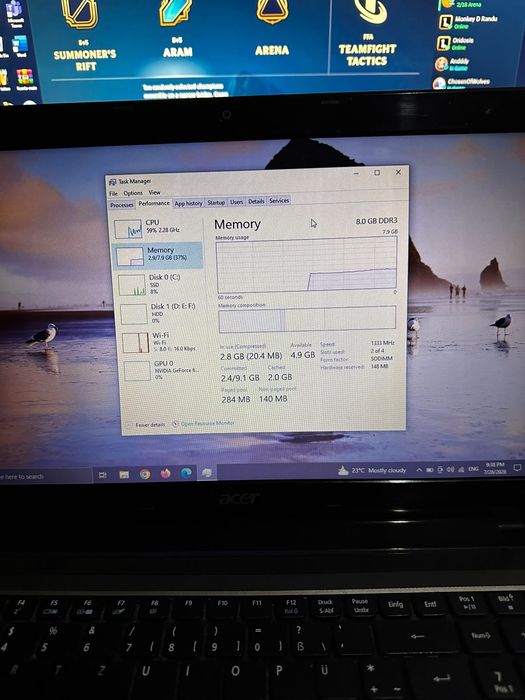Click the volume tray icon
The height and width of the screenshot is (700, 525).
450,469
